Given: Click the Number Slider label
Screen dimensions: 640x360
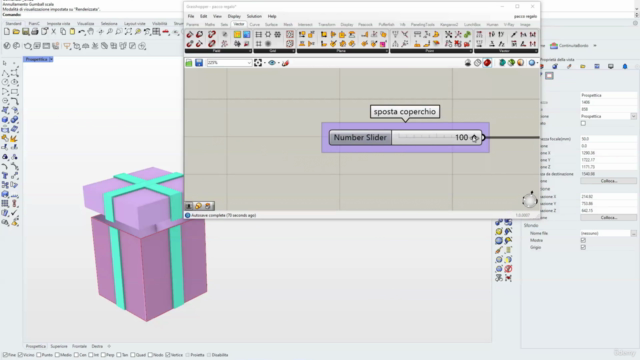Looking at the screenshot, I should point(360,138).
